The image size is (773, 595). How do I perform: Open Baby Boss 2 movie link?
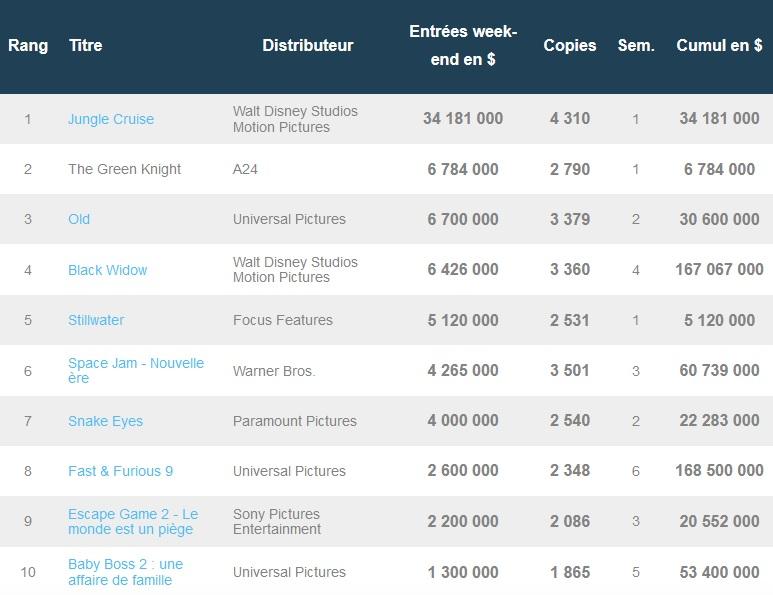[x=125, y=572]
